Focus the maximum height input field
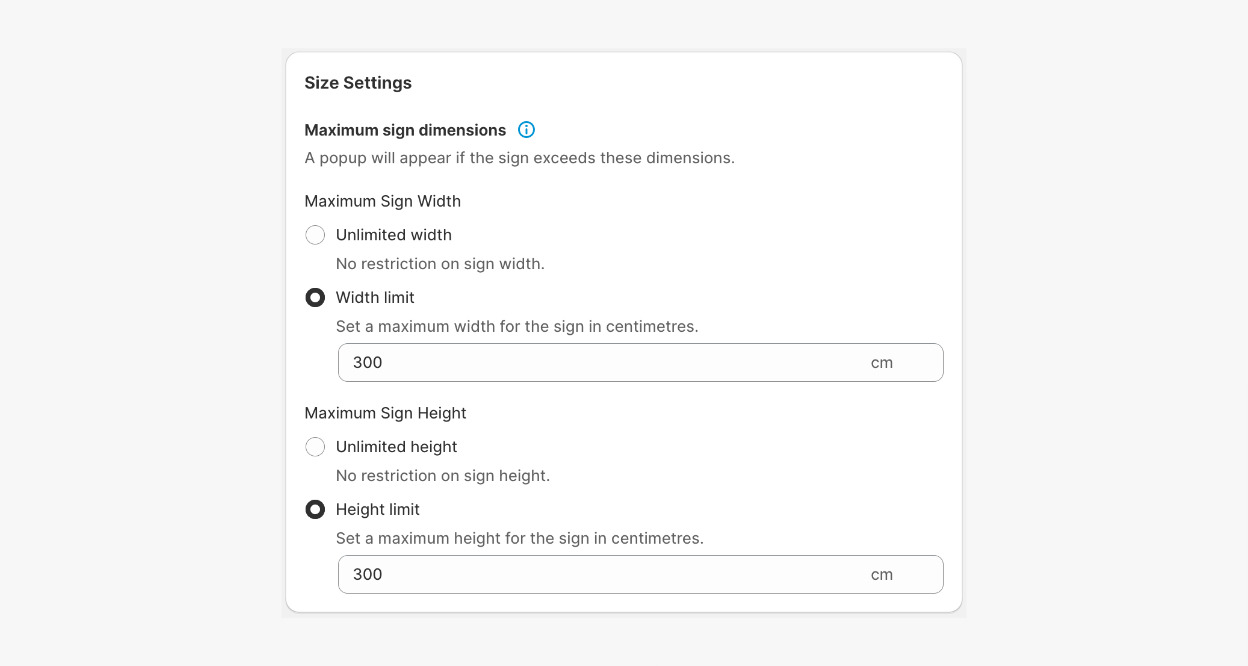Screen dimensions: 1248x666 point(600,574)
